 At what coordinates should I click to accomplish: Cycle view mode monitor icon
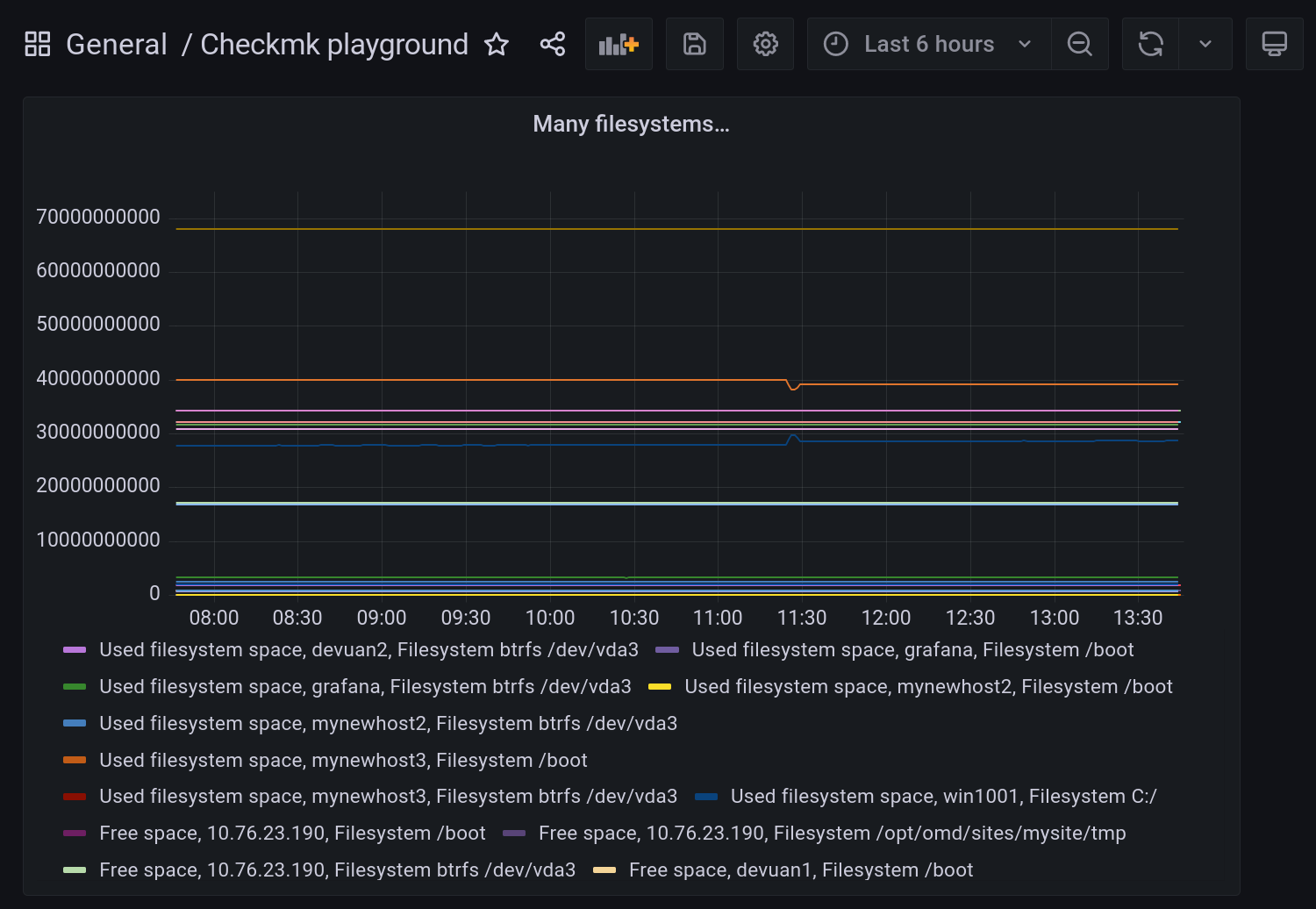(x=1275, y=44)
